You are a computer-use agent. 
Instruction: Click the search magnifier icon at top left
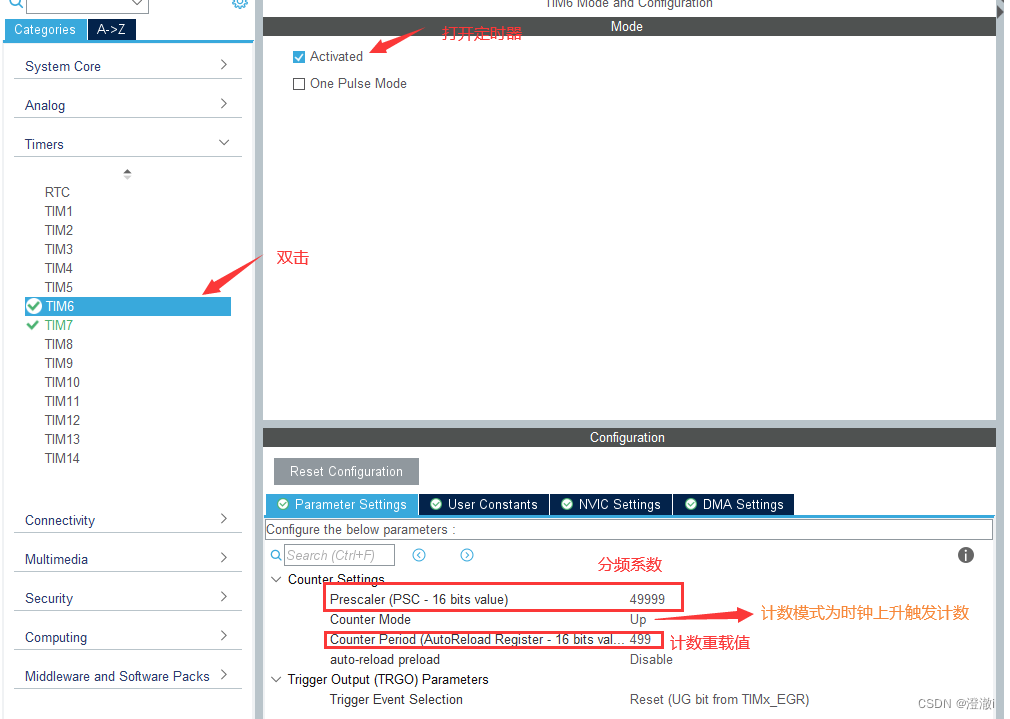[x=15, y=3]
